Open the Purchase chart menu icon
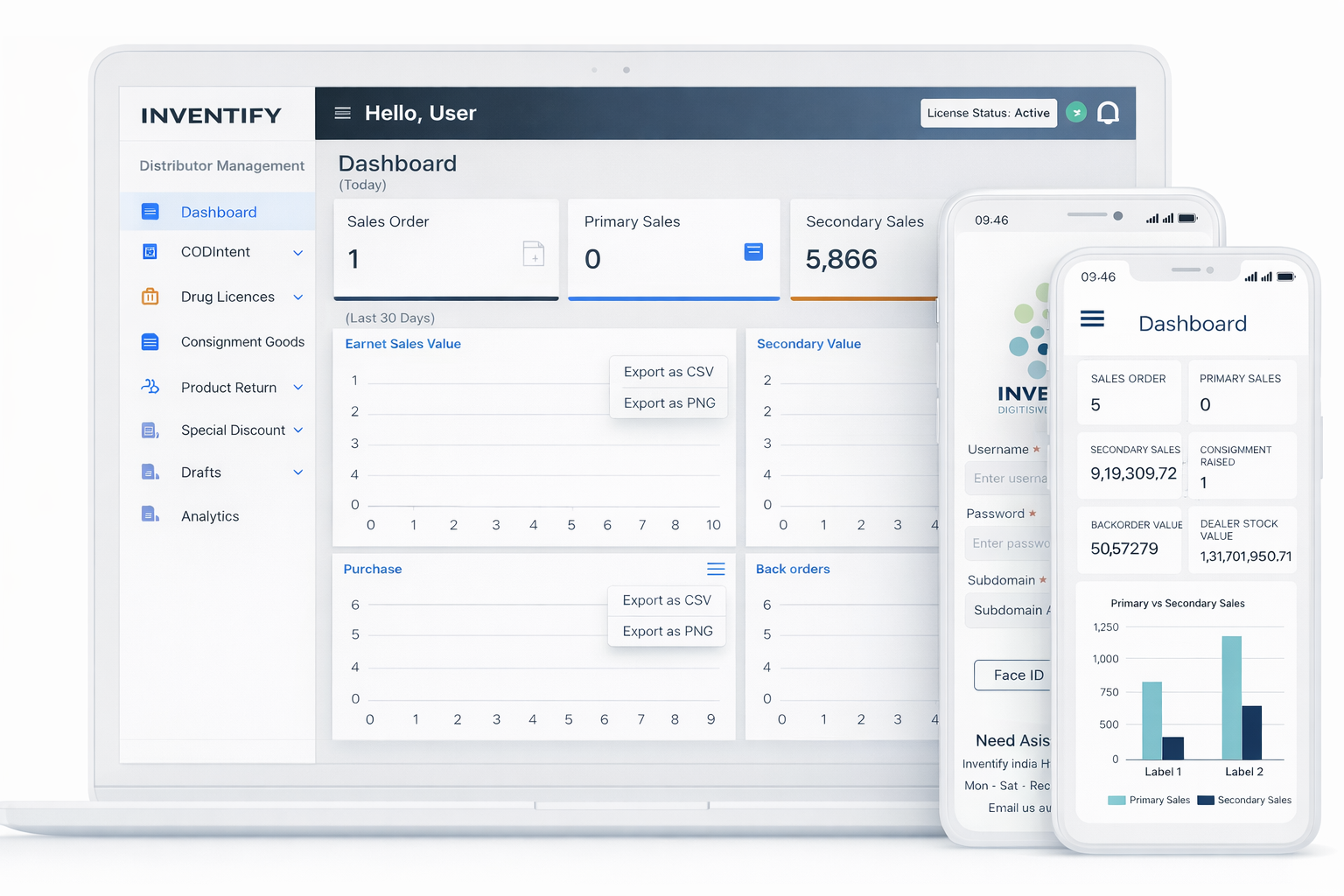 pyautogui.click(x=715, y=570)
